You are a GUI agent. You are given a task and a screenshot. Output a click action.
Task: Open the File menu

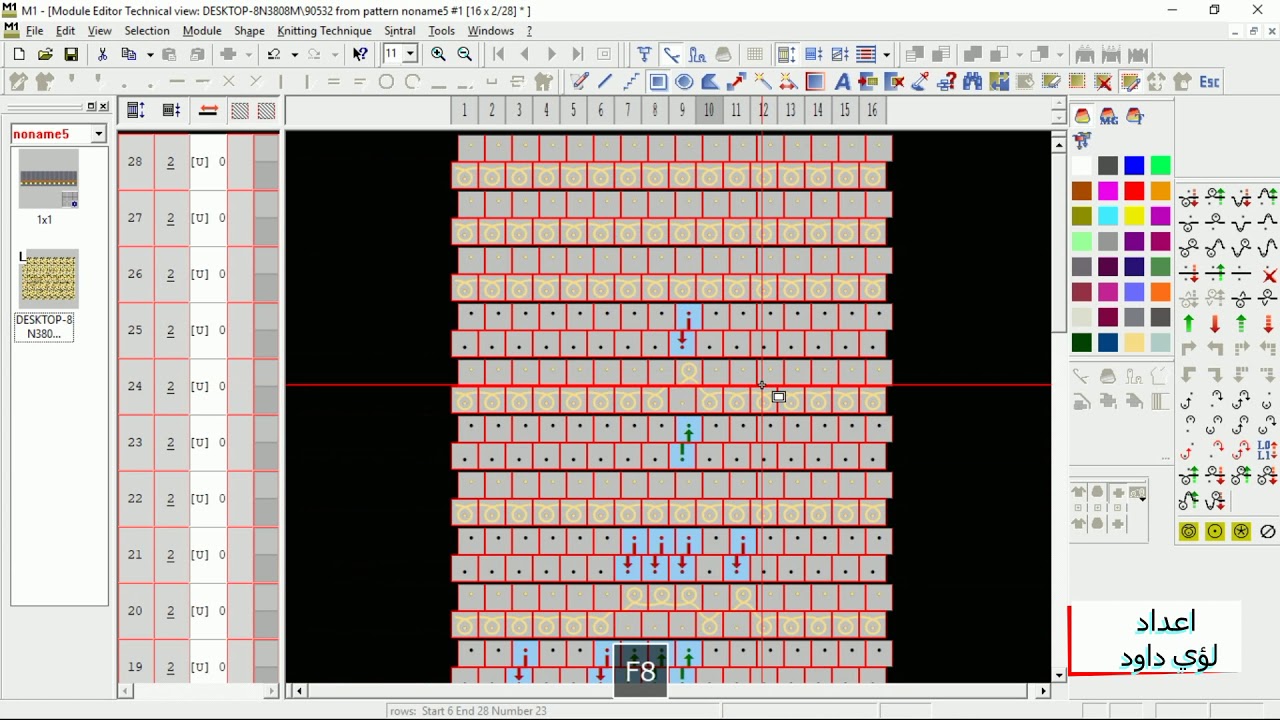coord(34,31)
